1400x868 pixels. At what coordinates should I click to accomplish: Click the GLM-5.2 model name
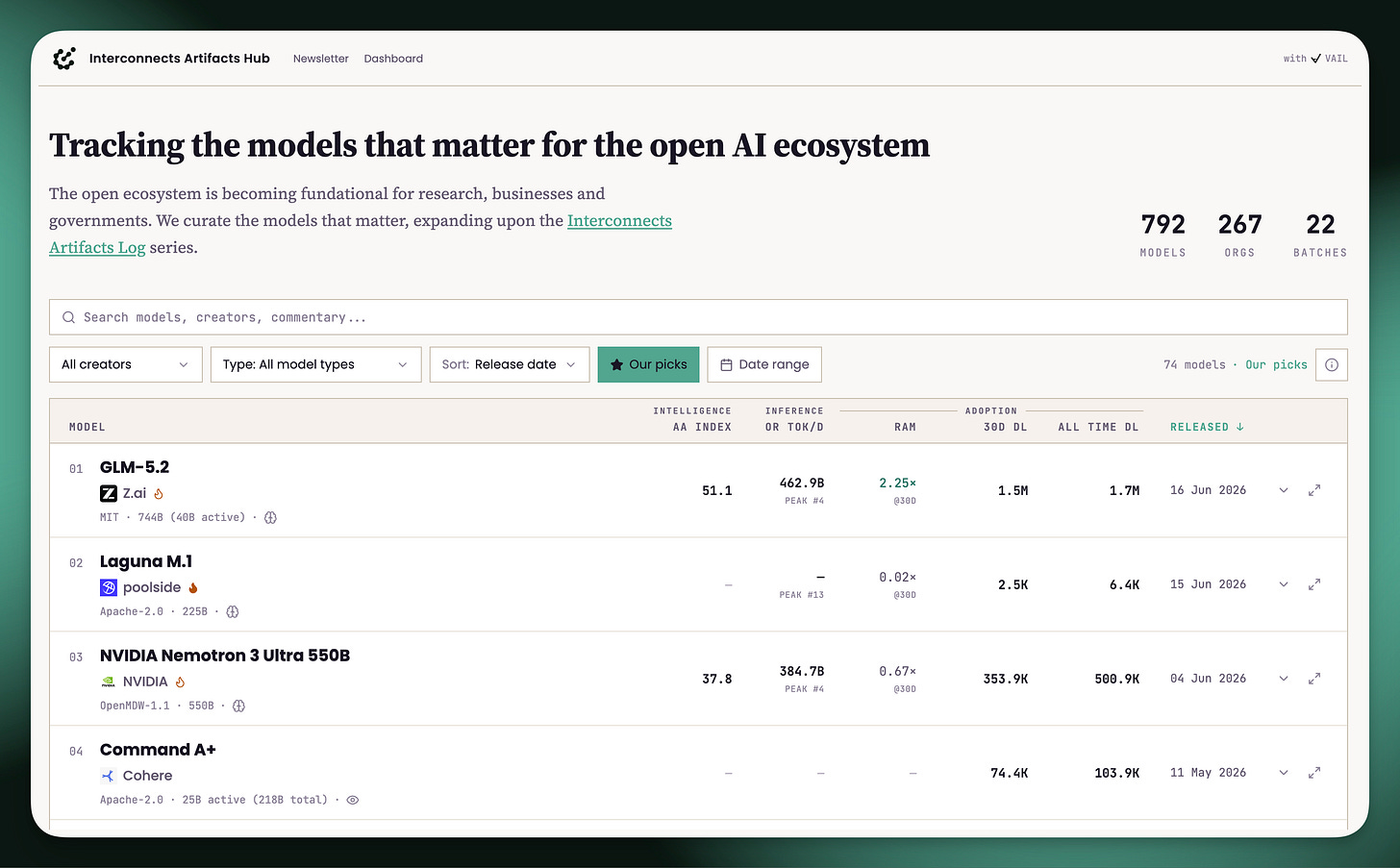point(135,467)
